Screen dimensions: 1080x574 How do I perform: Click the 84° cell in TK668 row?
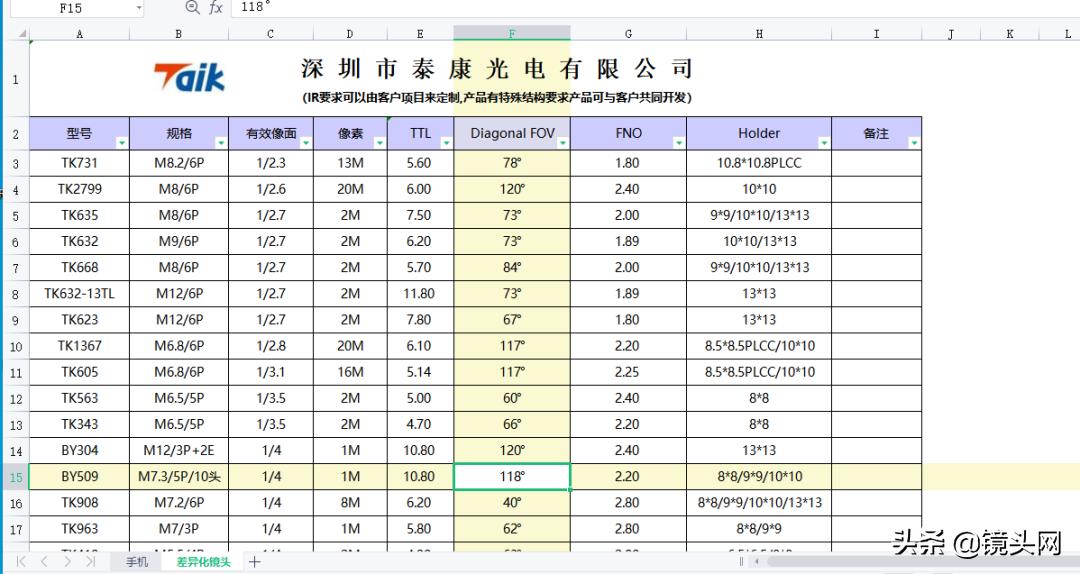512,268
